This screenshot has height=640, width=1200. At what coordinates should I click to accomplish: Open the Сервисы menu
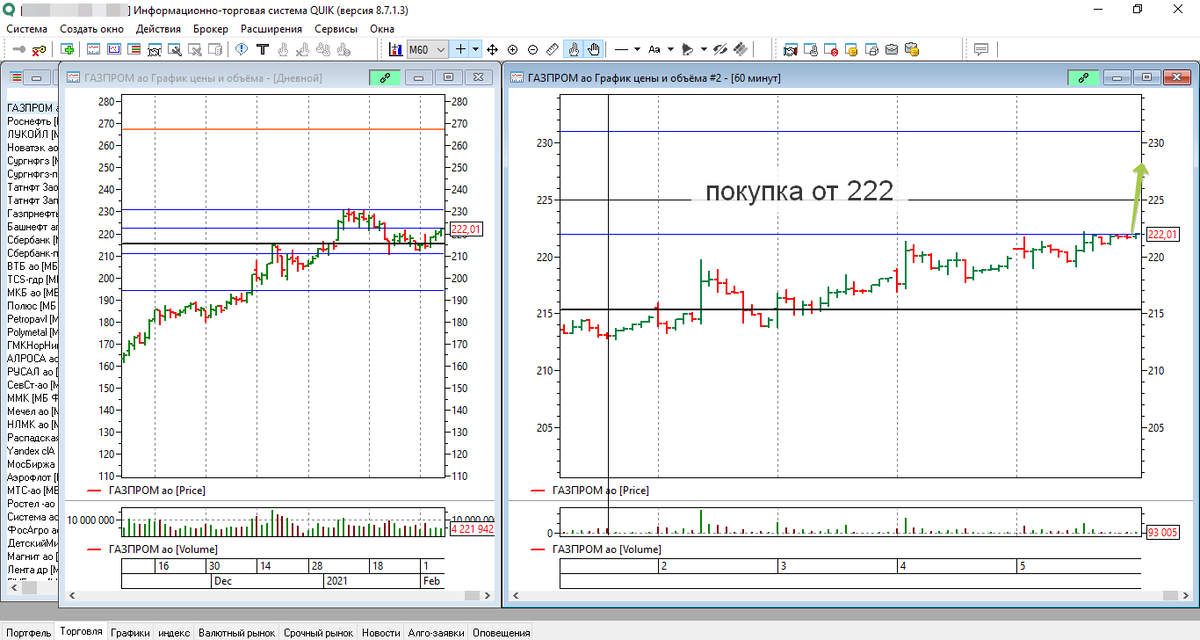pyautogui.click(x=336, y=29)
